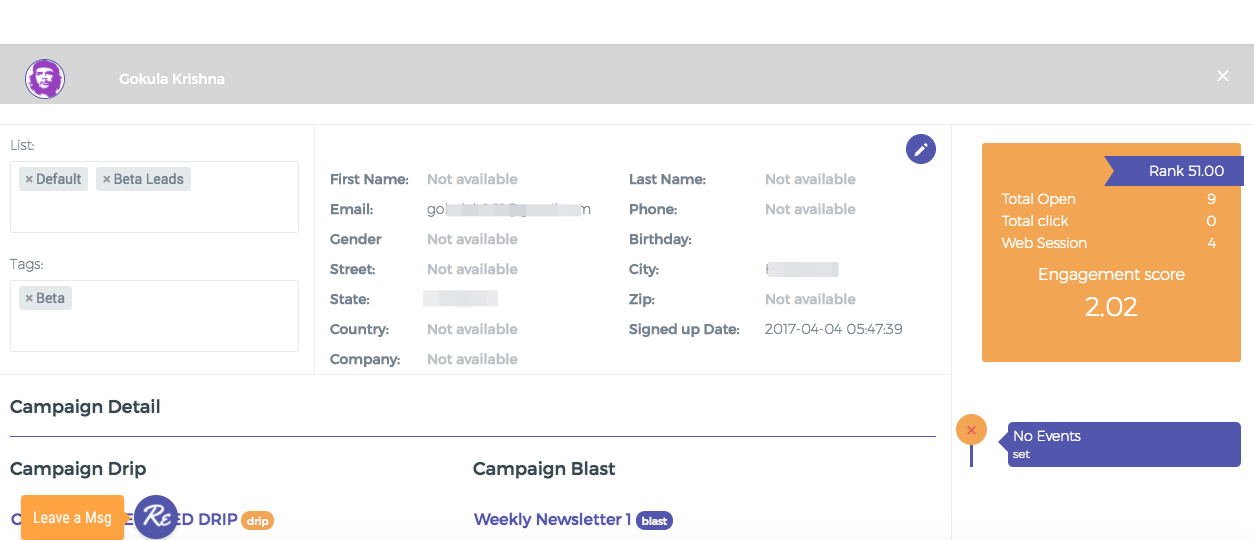
Task: Click the Engagement score value 2.02
Action: coord(1111,307)
